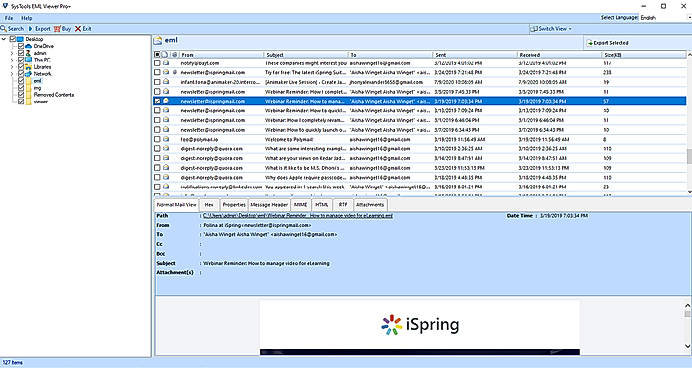Screen dimensions: 692x368
Task: Uncheck the Removed Contents checkbox
Action: (21, 94)
